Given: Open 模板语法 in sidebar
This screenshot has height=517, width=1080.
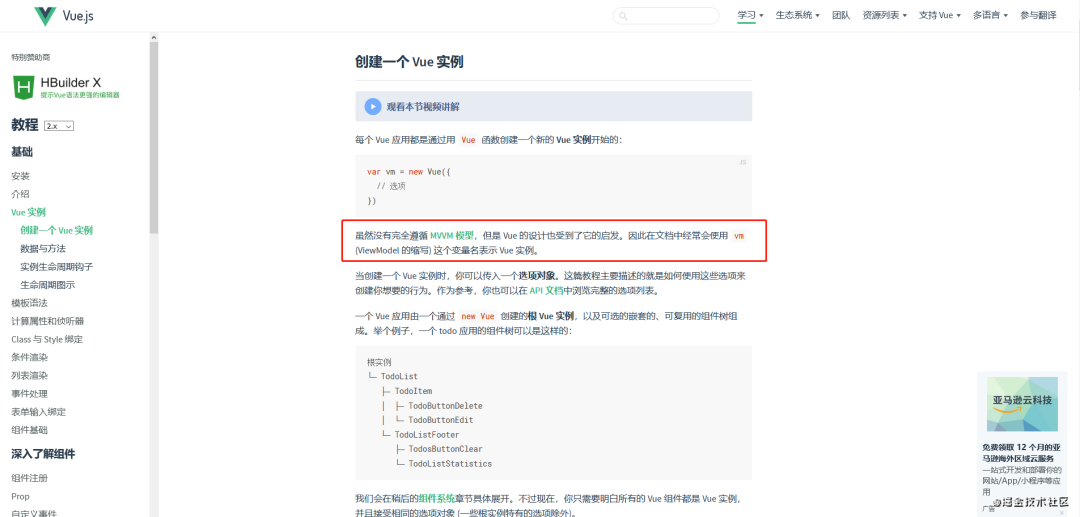Looking at the screenshot, I should [x=30, y=303].
